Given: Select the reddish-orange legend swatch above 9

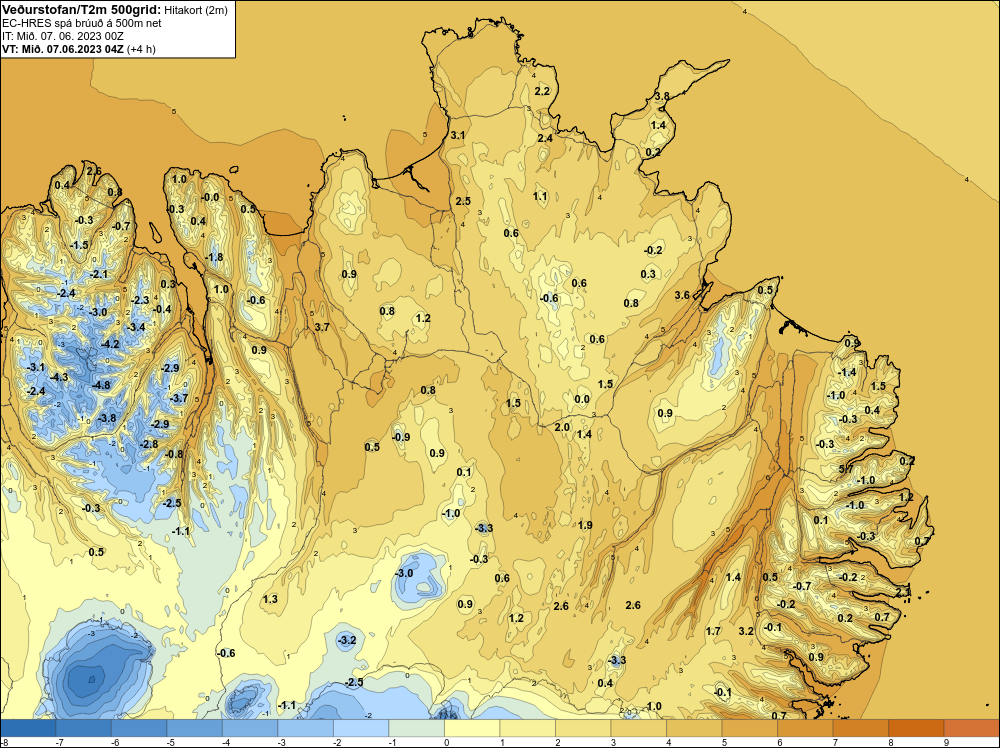Looking at the screenshot, I should click(971, 728).
